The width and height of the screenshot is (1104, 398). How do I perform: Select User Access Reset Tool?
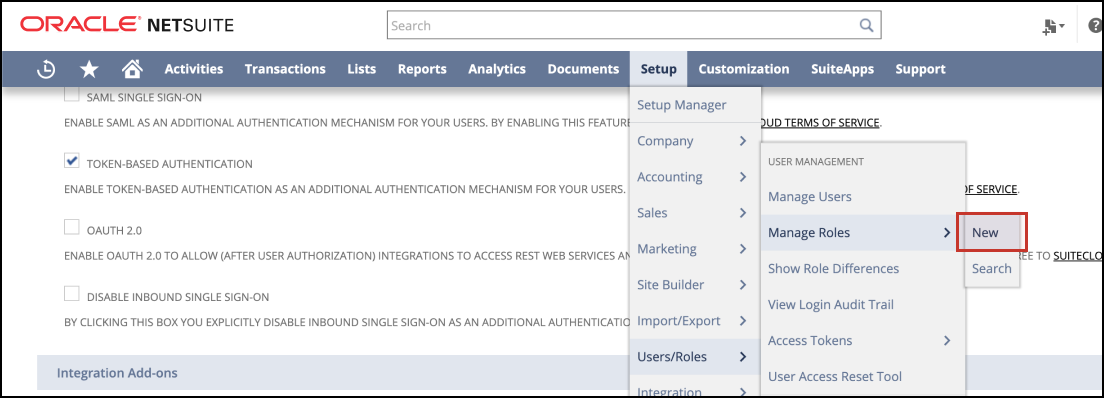pyautogui.click(x=862, y=376)
